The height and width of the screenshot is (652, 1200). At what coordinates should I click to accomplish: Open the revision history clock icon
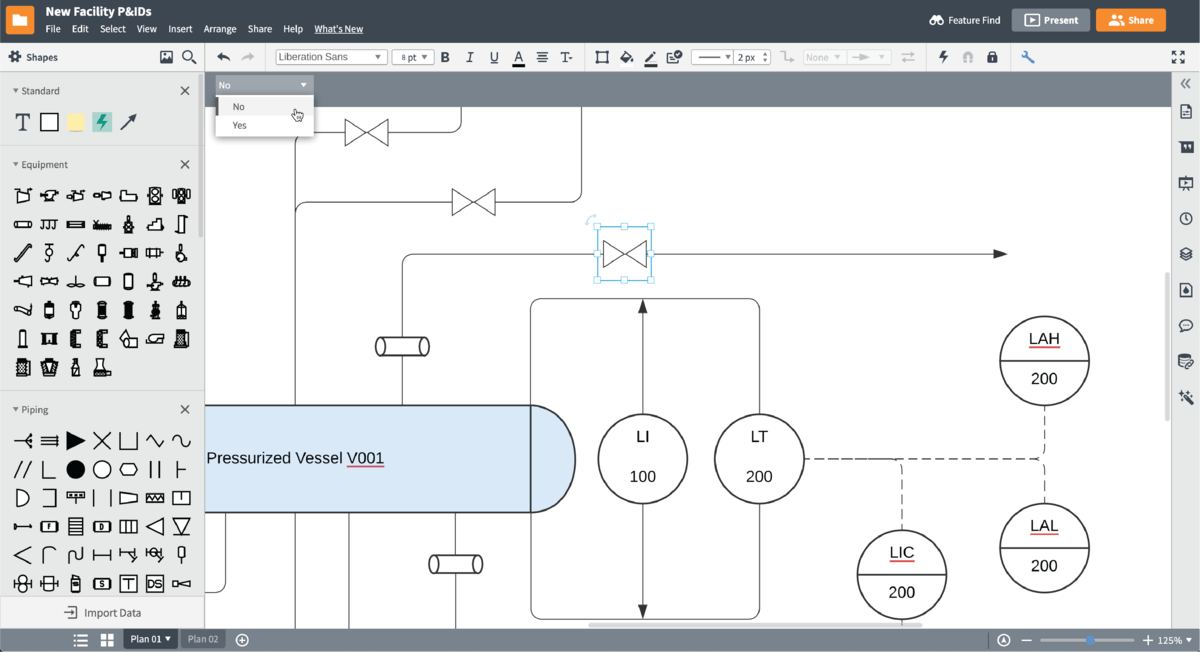1186,219
